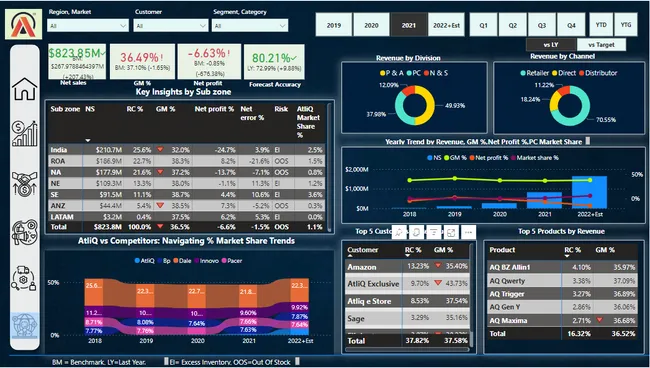Screen dimensions: 650x368
Task: Click the sort arrow under Product table RC %
Action: [567, 256]
